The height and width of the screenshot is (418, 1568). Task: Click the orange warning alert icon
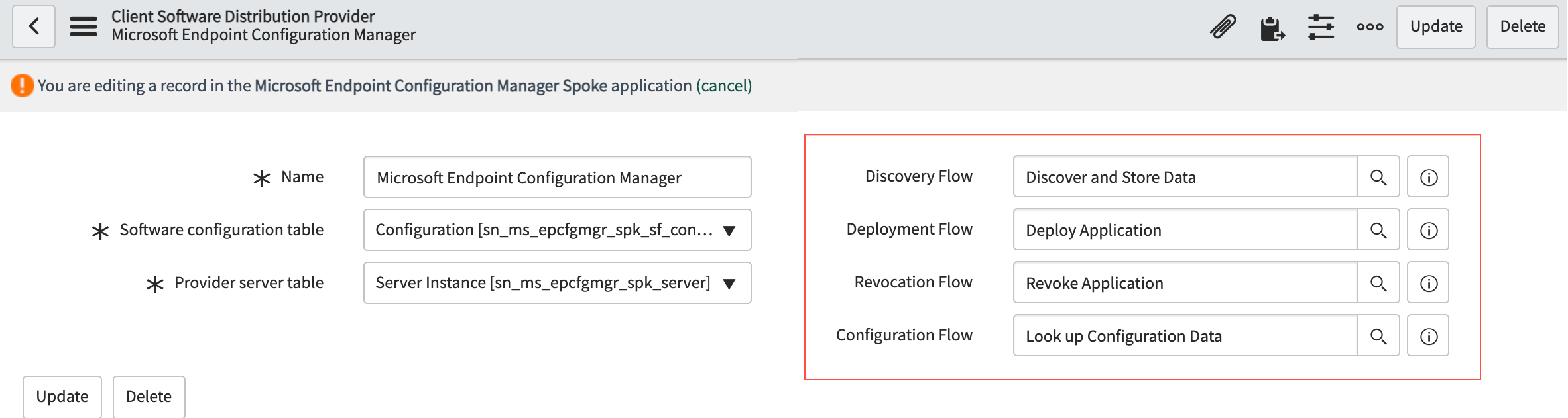pos(22,85)
